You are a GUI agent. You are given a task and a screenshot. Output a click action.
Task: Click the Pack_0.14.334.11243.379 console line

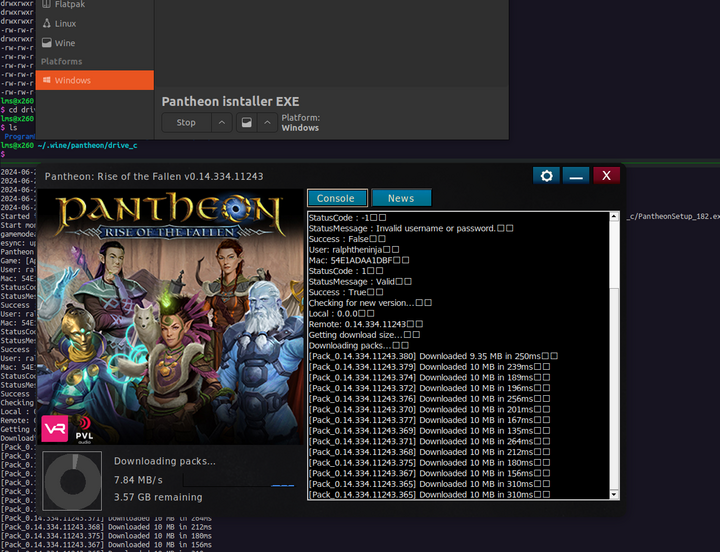tap(429, 367)
